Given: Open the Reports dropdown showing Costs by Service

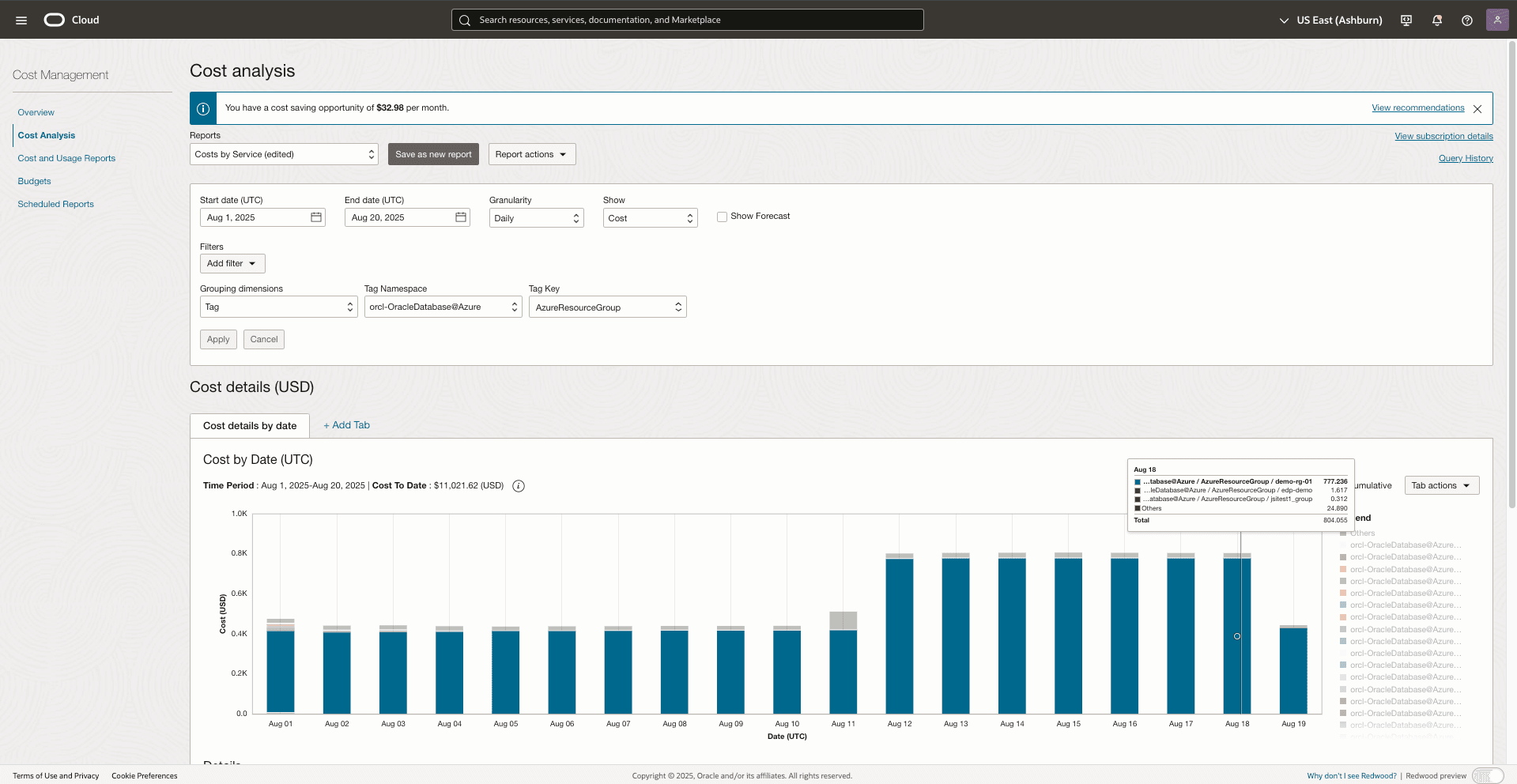Looking at the screenshot, I should (x=285, y=154).
